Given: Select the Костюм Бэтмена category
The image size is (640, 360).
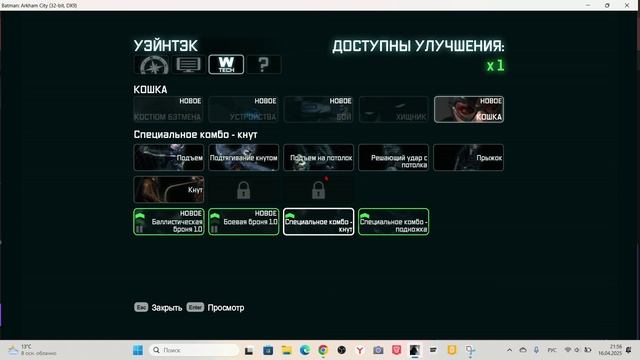Looking at the screenshot, I should pos(169,109).
